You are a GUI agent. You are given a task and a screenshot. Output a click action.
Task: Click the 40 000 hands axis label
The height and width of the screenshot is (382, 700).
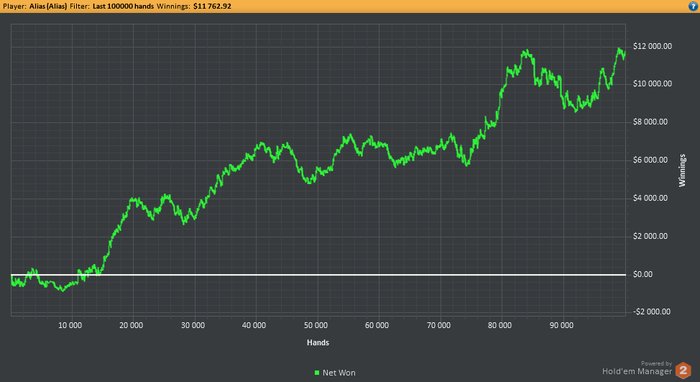[254, 325]
